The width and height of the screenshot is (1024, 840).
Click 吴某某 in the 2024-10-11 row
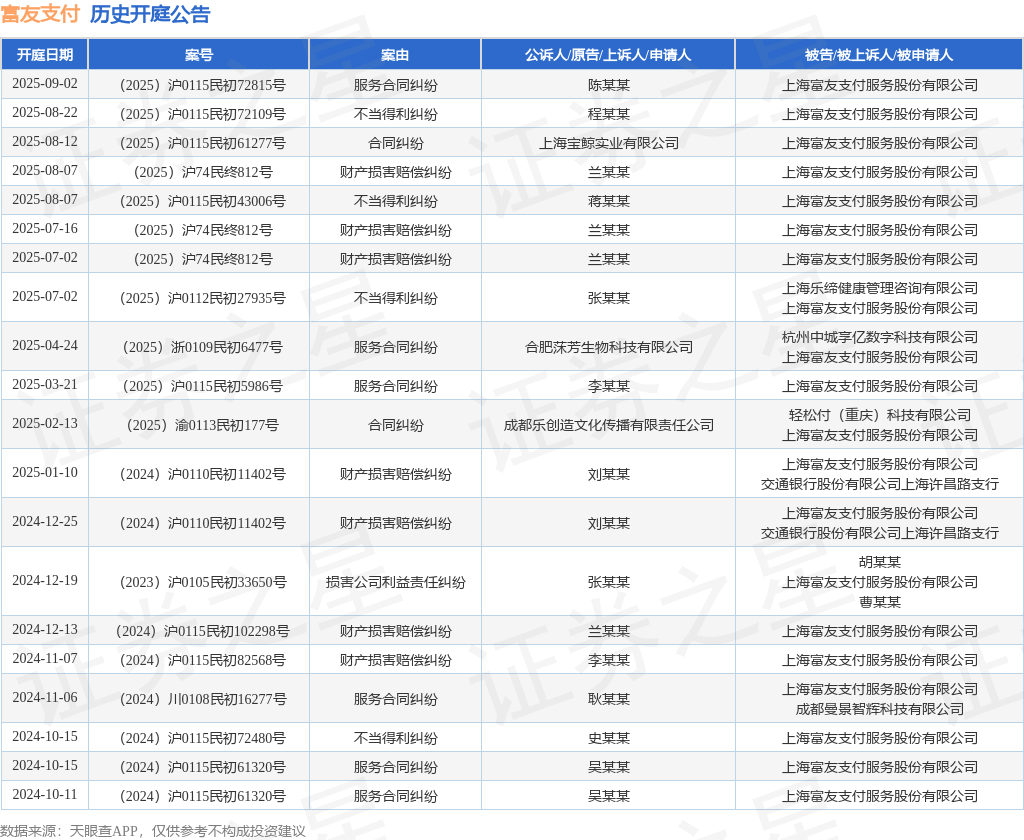pyautogui.click(x=609, y=796)
